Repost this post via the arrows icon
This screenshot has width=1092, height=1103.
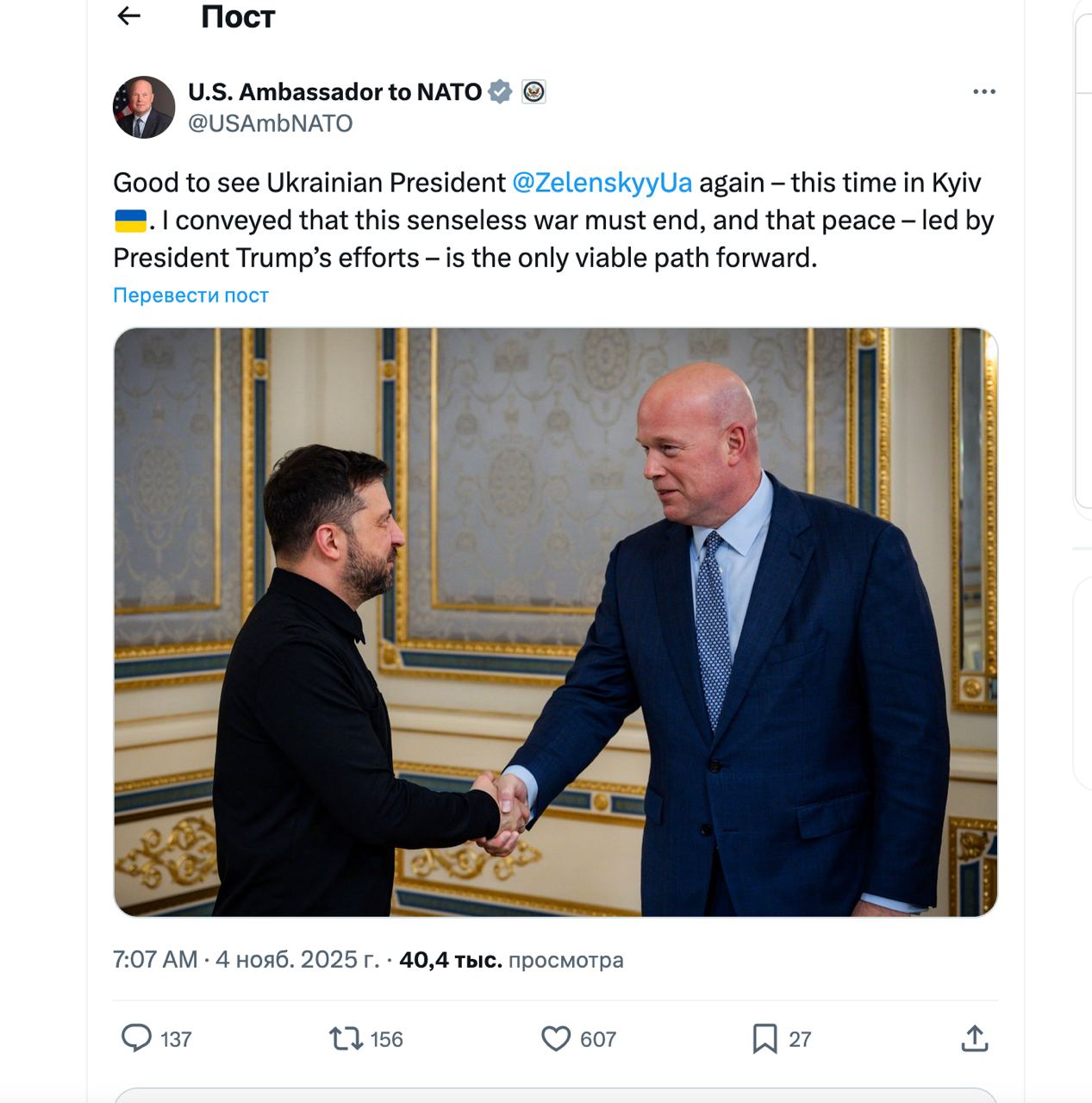pyautogui.click(x=346, y=1038)
